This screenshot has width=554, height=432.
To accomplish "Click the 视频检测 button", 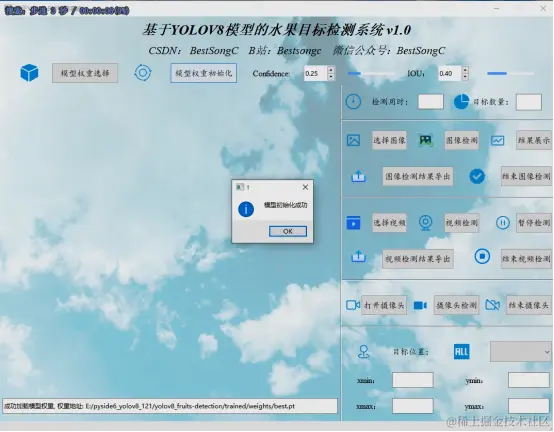I will (461, 223).
